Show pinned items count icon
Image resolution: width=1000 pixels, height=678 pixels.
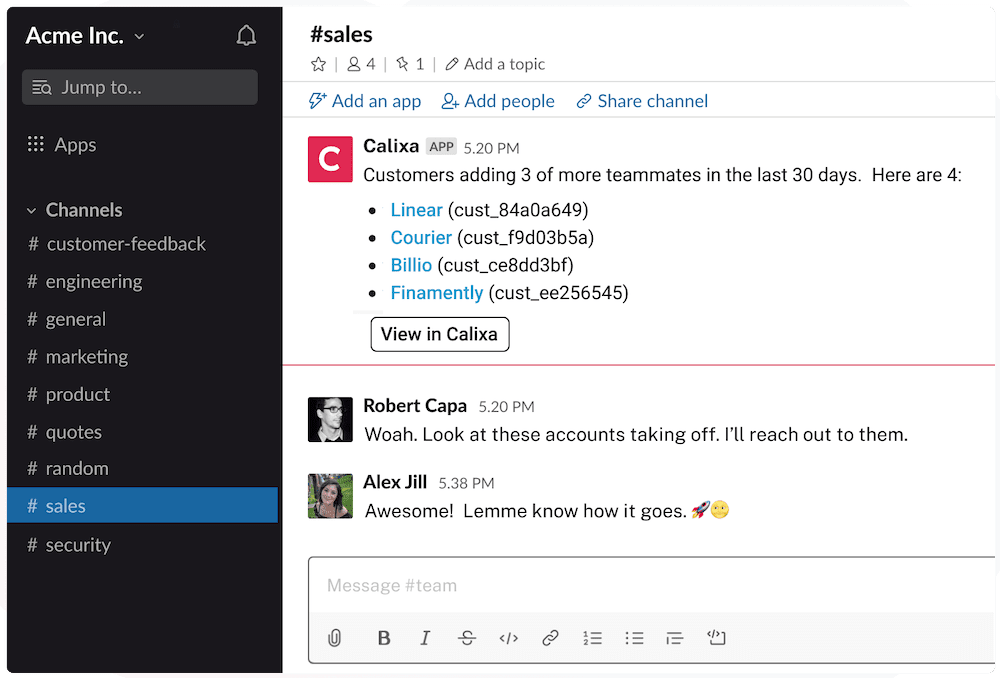click(x=402, y=64)
